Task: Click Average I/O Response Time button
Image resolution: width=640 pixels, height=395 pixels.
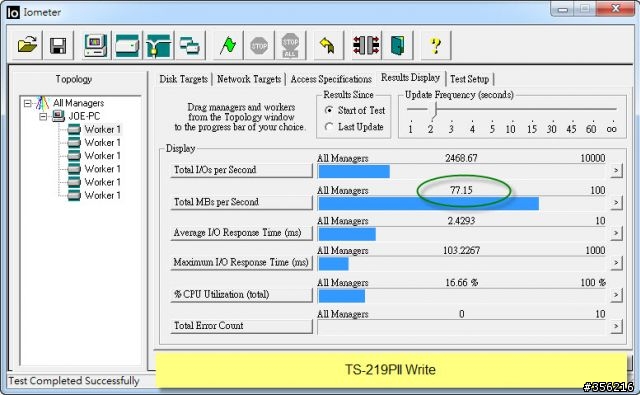Action: (x=241, y=233)
